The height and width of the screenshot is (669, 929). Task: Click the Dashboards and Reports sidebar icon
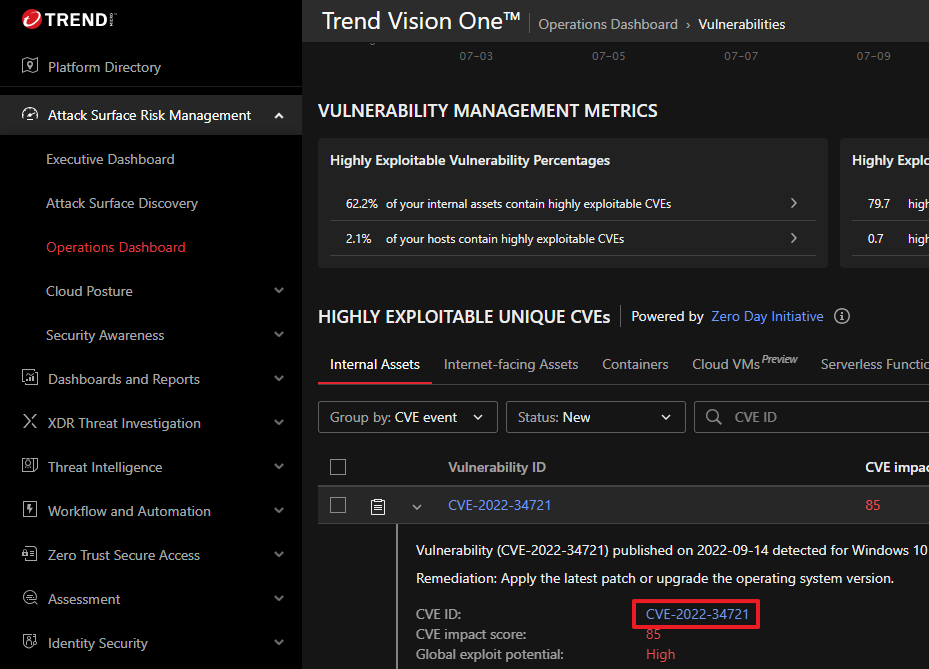coord(30,379)
